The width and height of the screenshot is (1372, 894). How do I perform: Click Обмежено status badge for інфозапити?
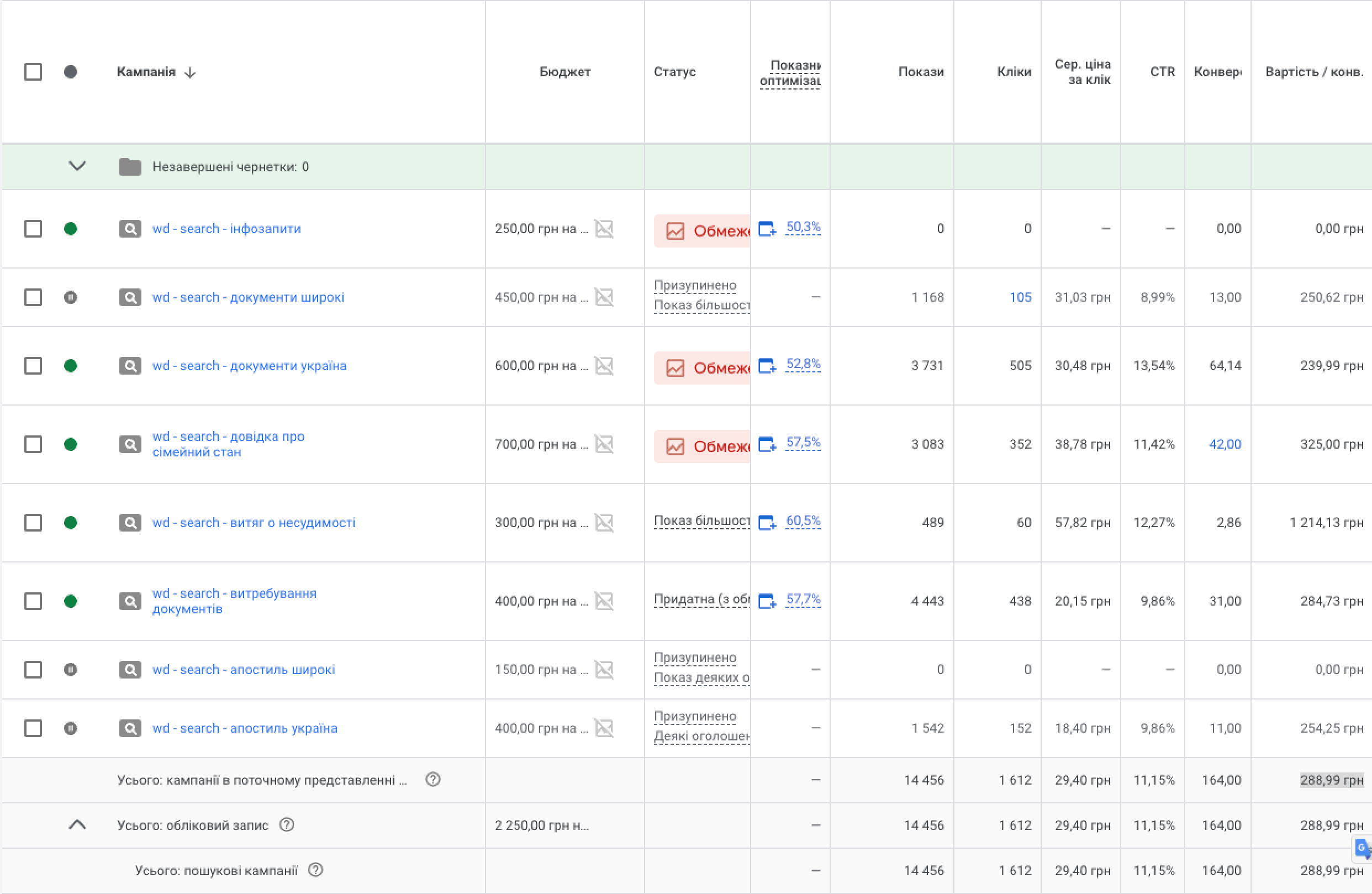click(702, 231)
